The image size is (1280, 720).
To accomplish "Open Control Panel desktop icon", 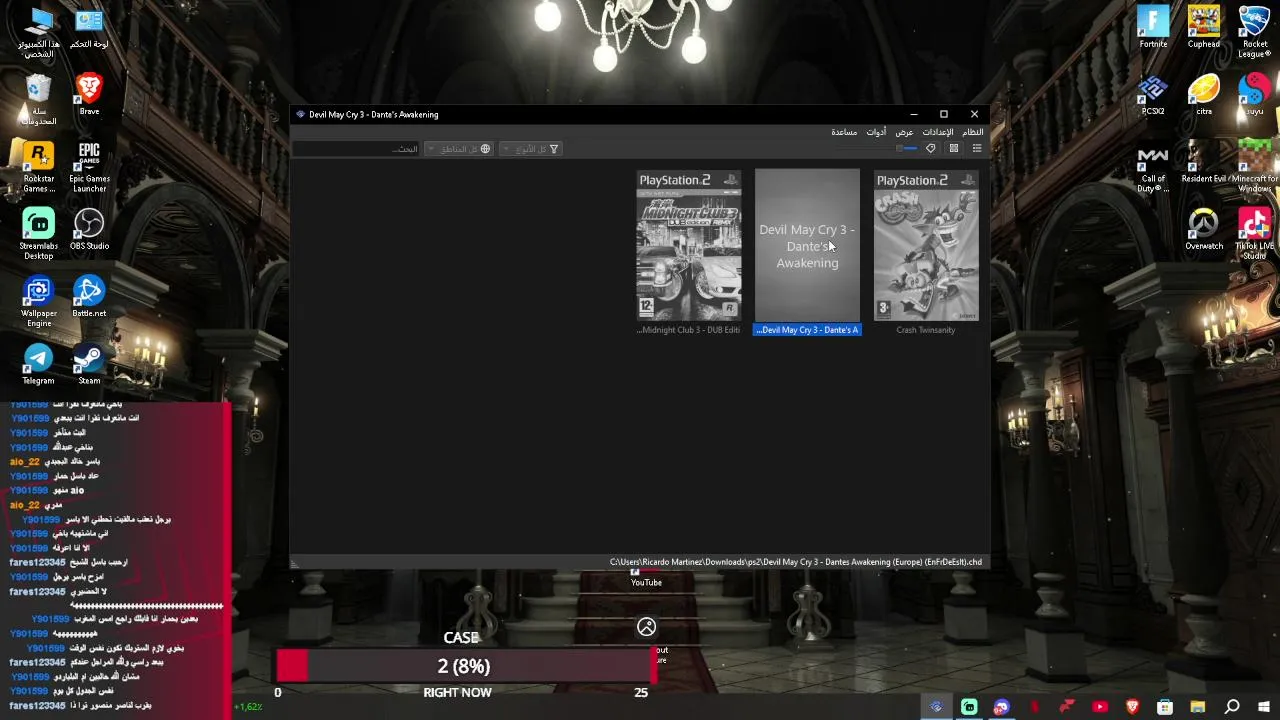I will tap(89, 27).
